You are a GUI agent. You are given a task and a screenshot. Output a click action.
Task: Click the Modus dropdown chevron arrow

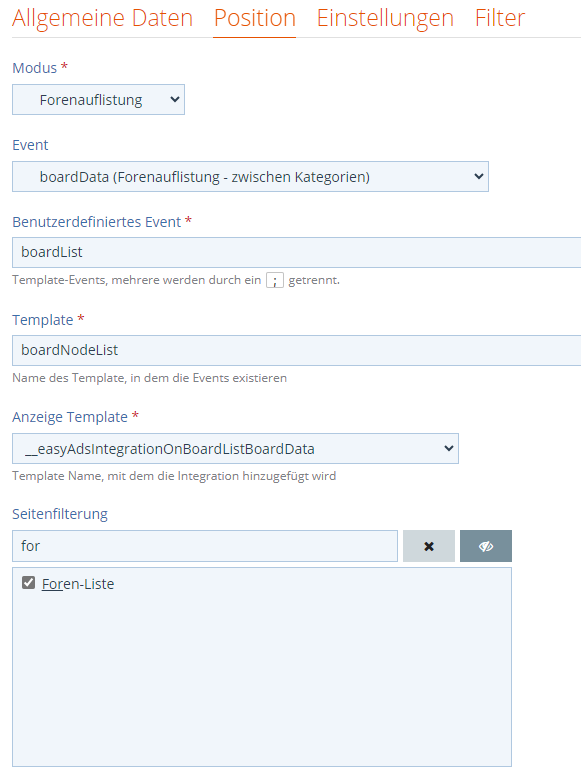coord(174,99)
